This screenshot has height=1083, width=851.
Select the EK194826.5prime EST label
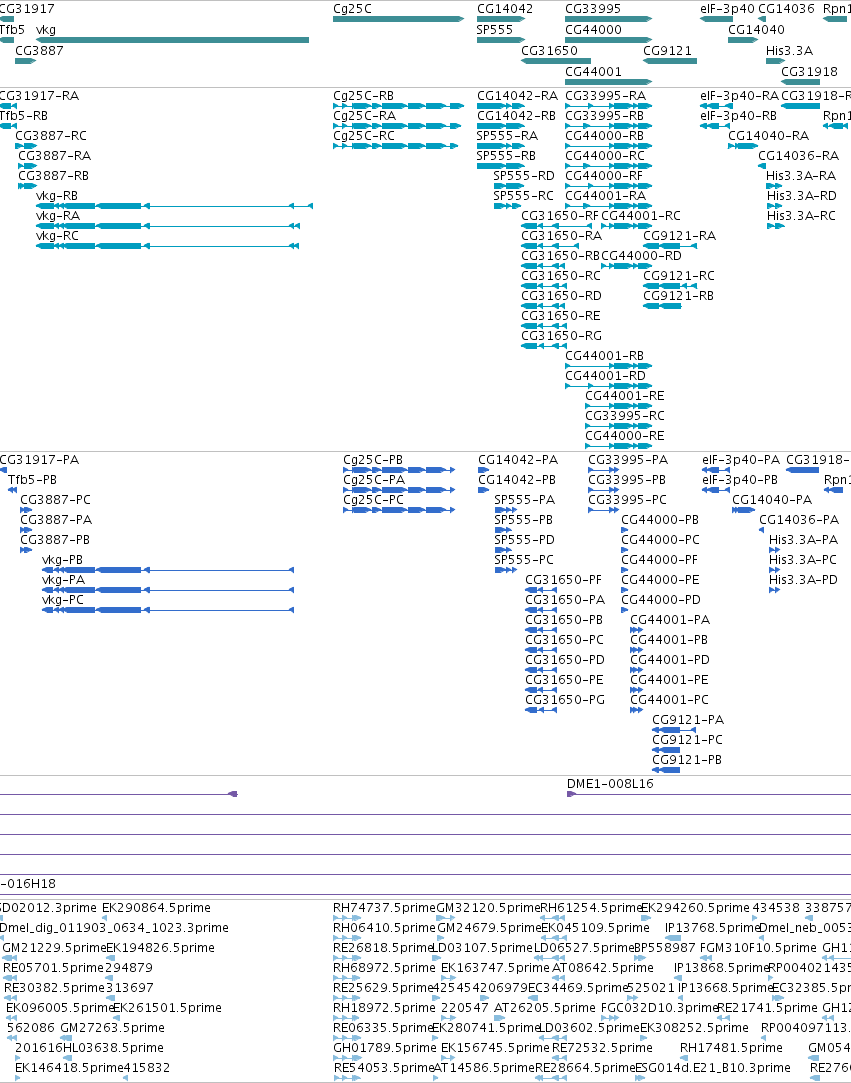pos(160,948)
